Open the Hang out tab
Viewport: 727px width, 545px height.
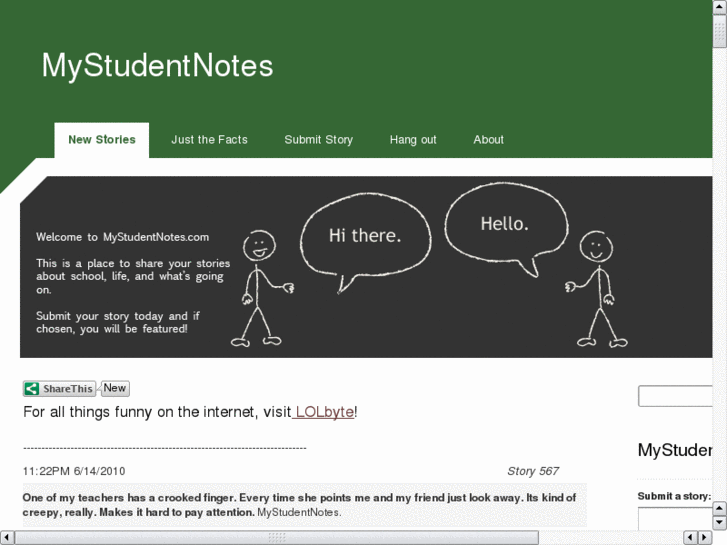[413, 140]
